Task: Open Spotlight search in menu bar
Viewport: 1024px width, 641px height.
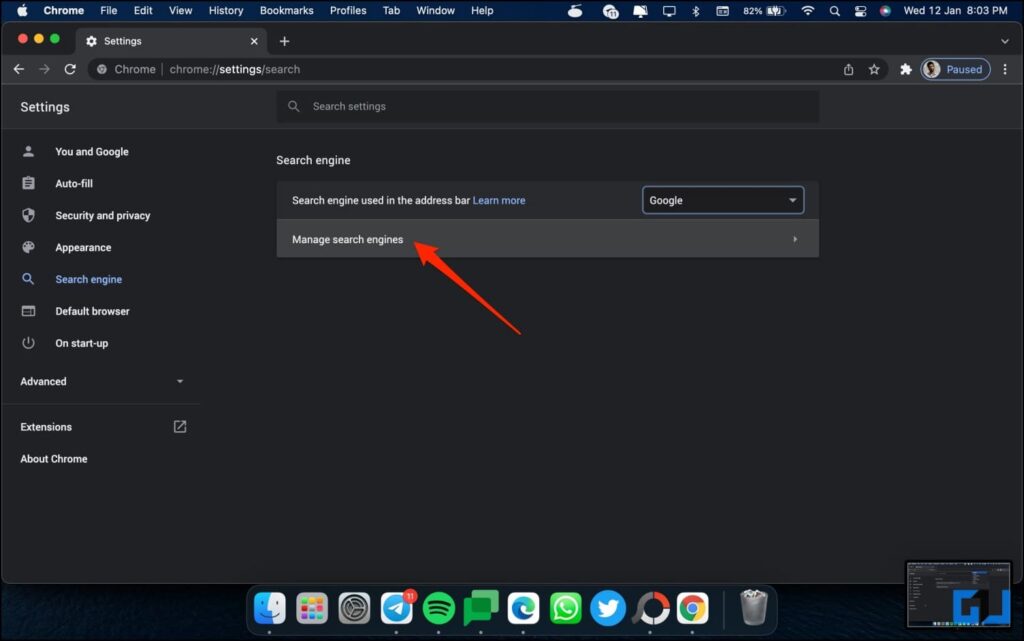Action: (835, 10)
